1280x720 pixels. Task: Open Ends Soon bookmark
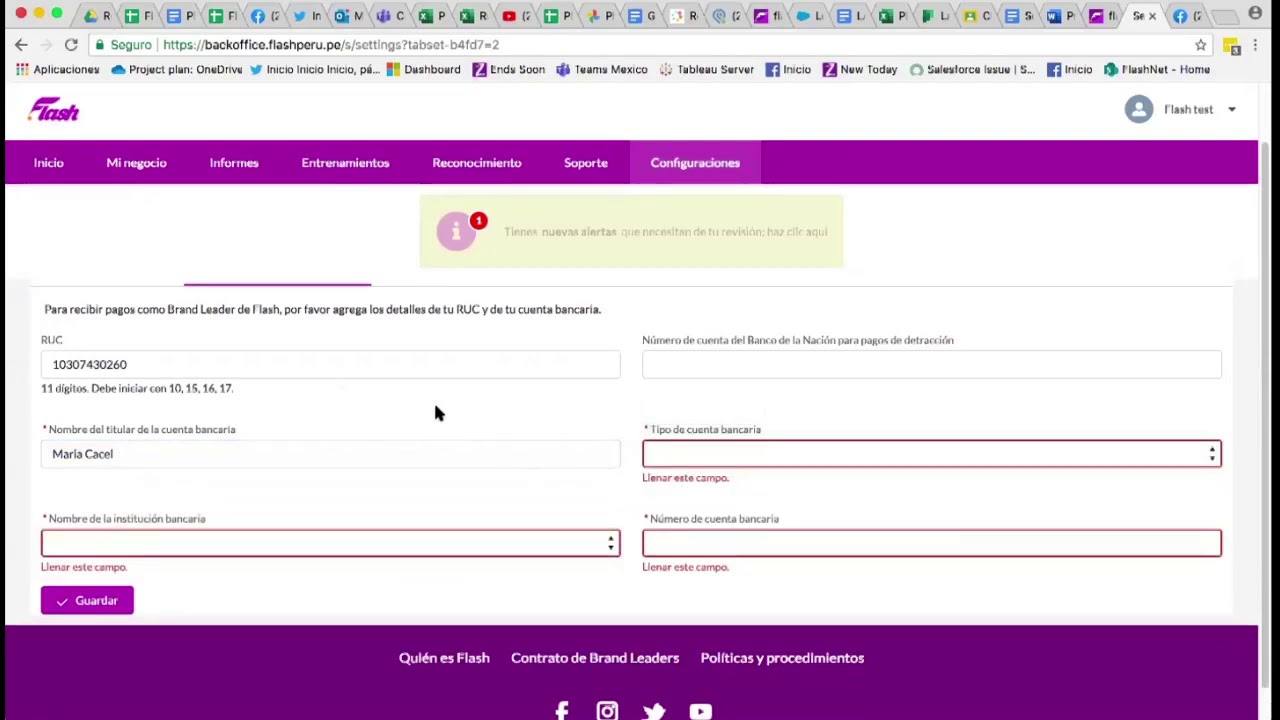pos(508,70)
